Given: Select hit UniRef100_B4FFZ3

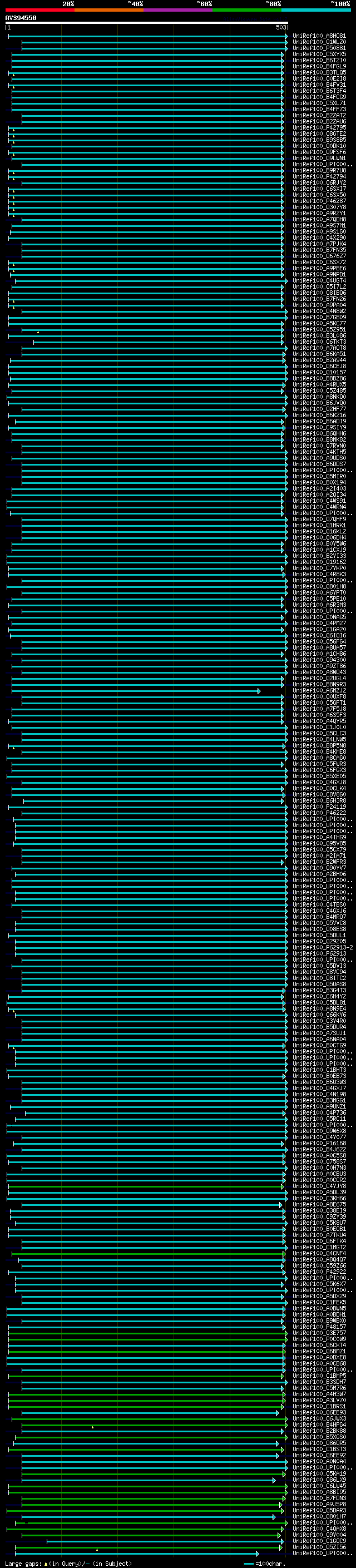Looking at the screenshot, I should (x=319, y=109).
